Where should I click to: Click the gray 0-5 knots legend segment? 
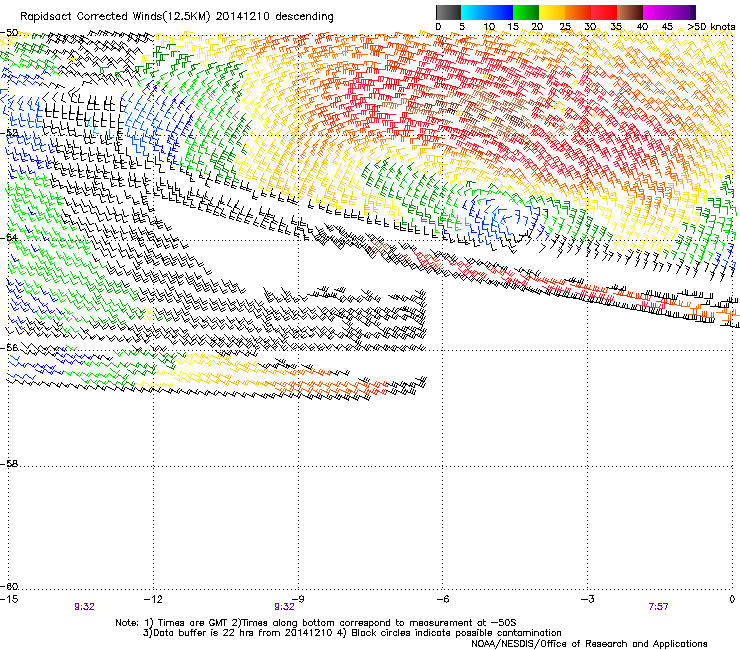[448, 12]
